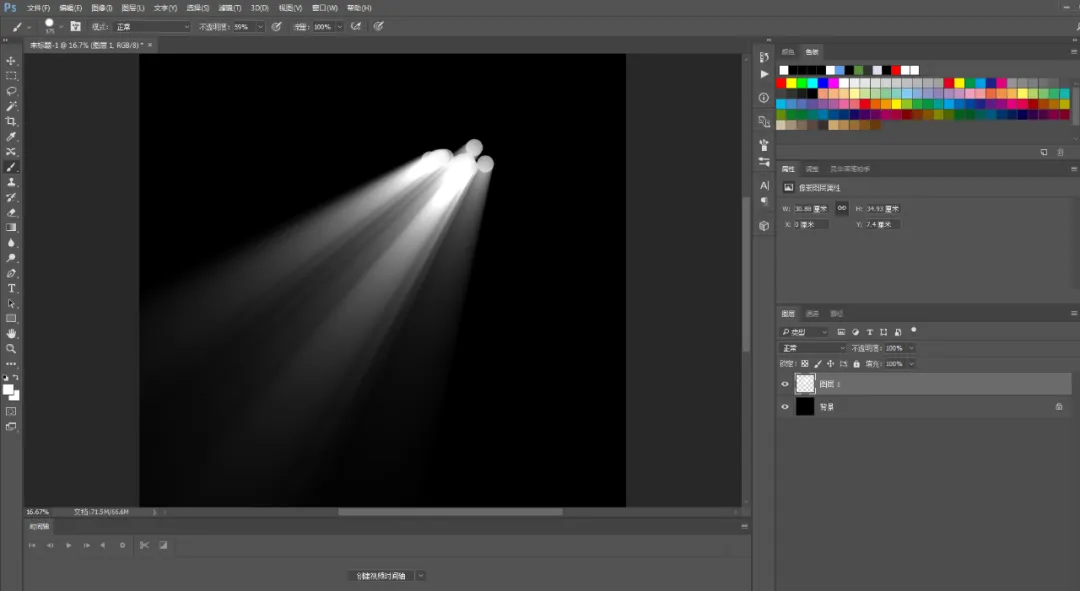Toggle lock position
Viewport: 1080px width, 591px height.
[831, 364]
